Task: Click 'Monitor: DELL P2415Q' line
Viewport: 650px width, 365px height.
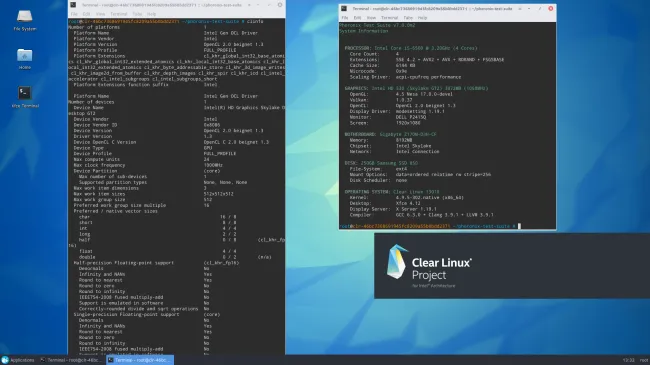Action: [x=388, y=117]
